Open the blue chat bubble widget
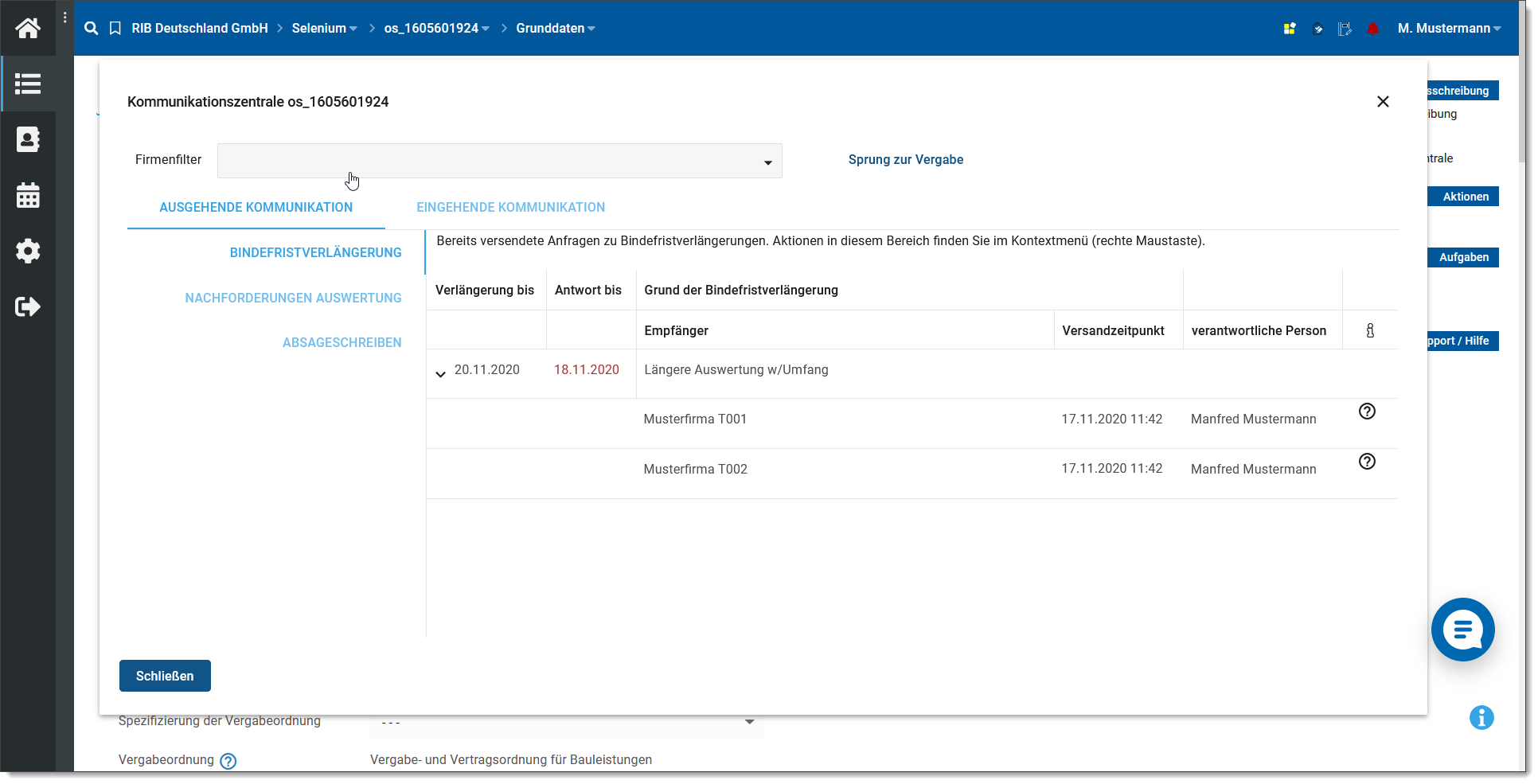Screen dimensions: 1538x784 [x=1462, y=630]
